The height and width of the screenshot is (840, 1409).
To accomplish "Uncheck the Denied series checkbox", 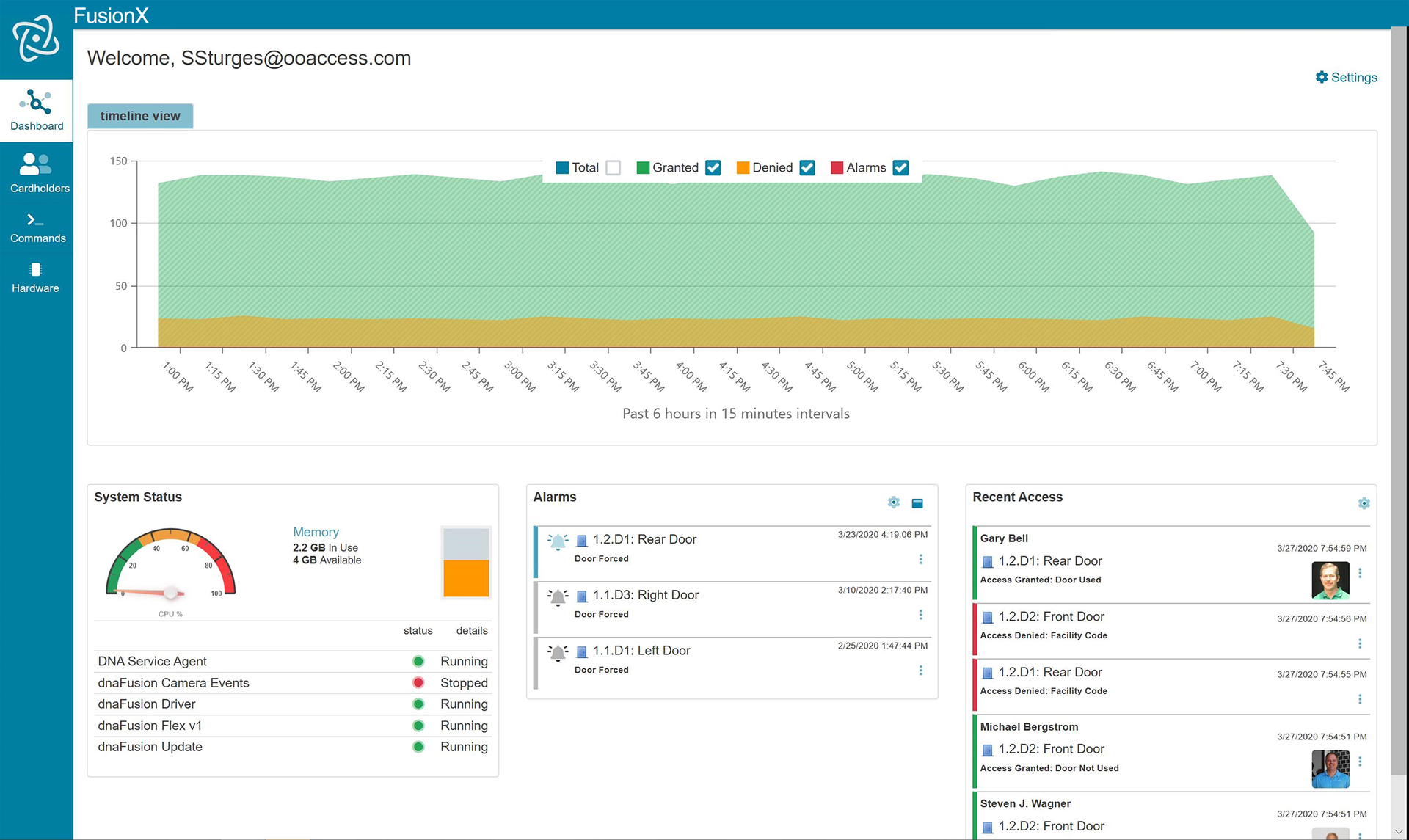I will click(807, 168).
